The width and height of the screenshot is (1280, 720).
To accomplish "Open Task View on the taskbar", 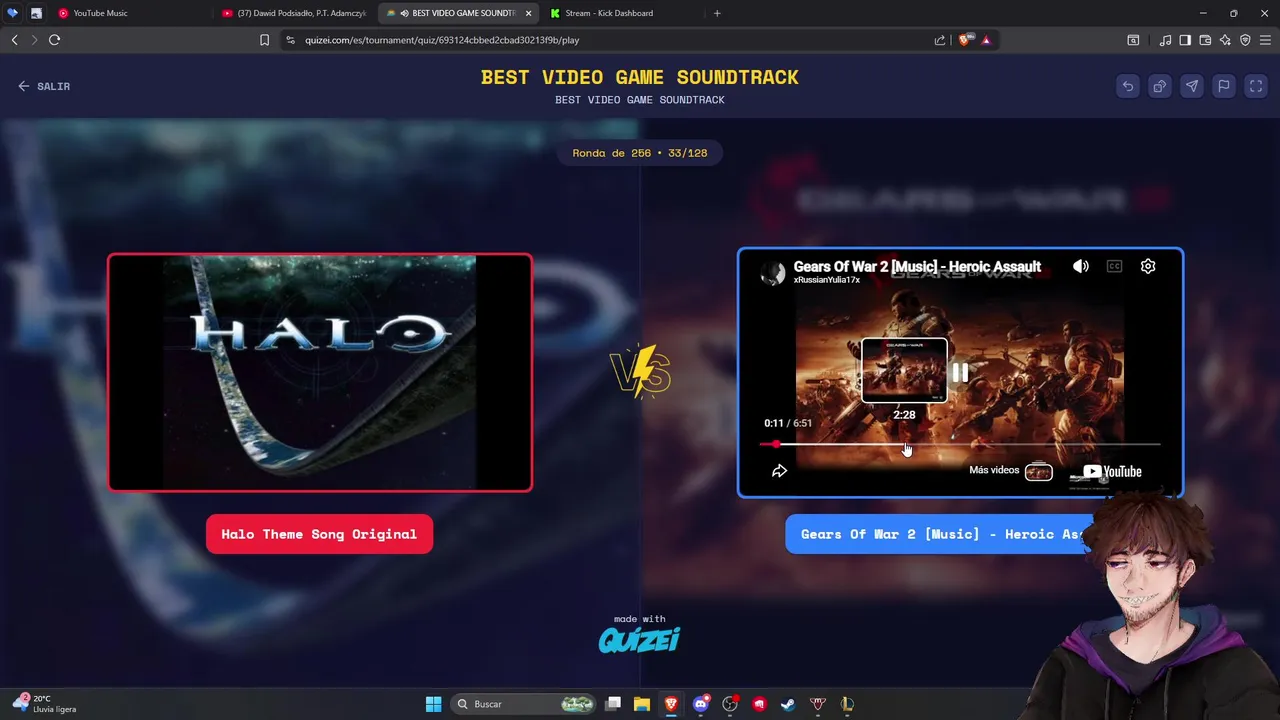I will [613, 704].
